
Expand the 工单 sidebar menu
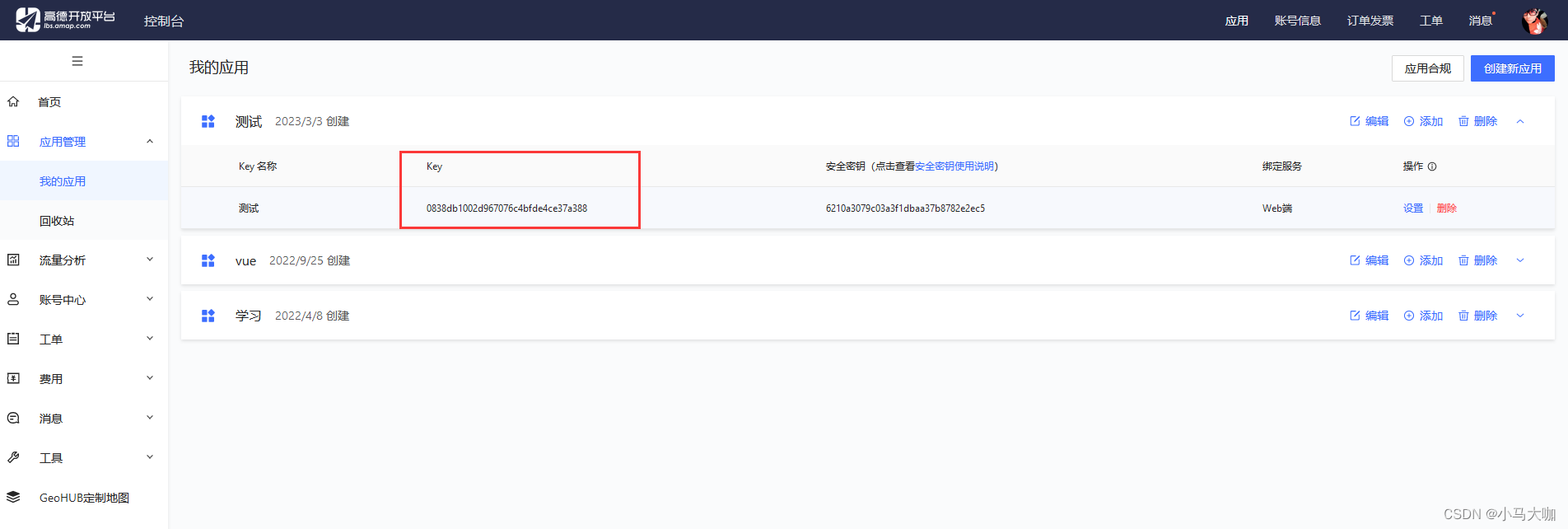[150, 339]
